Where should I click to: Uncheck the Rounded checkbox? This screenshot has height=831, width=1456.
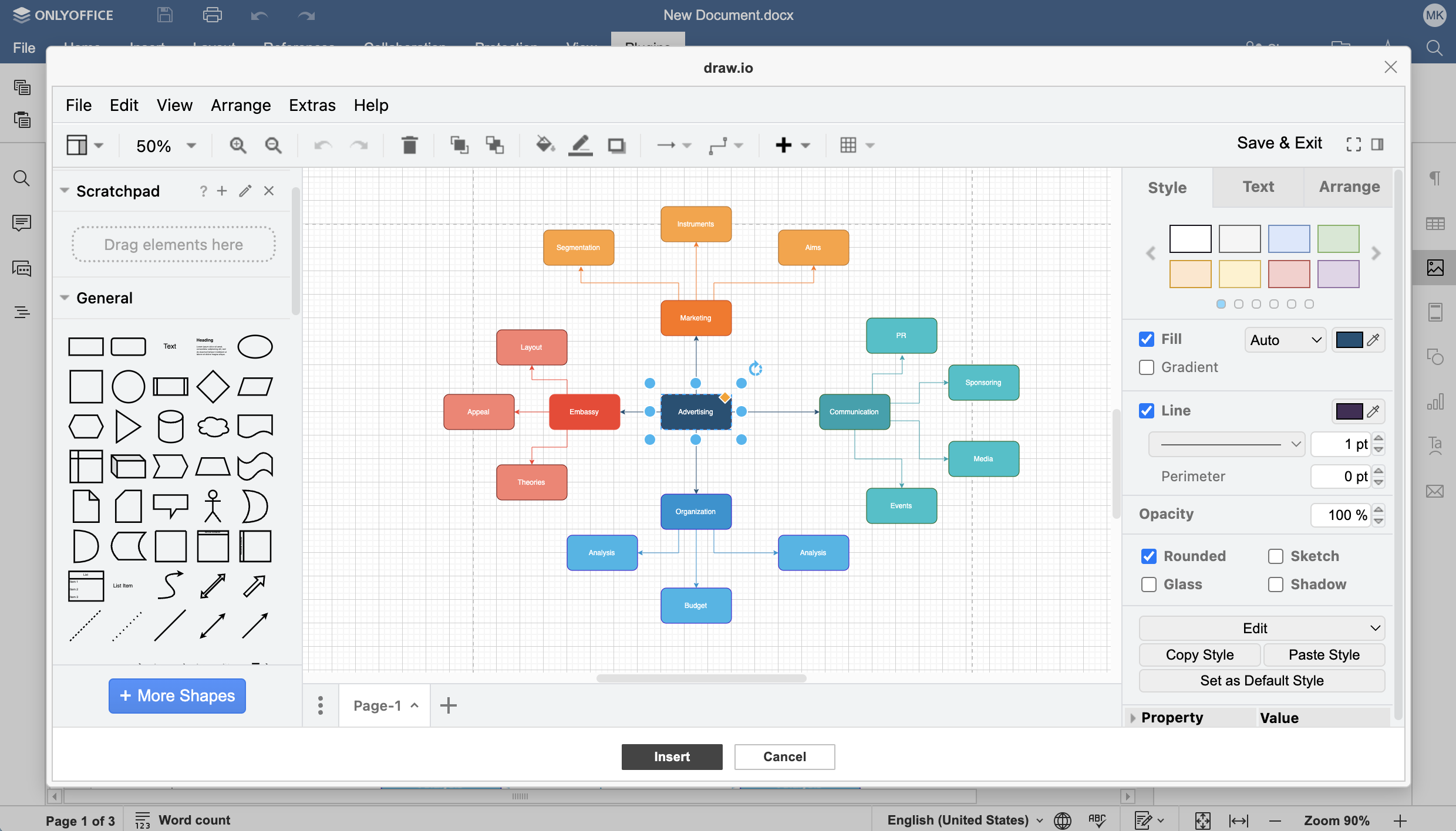(x=1149, y=556)
